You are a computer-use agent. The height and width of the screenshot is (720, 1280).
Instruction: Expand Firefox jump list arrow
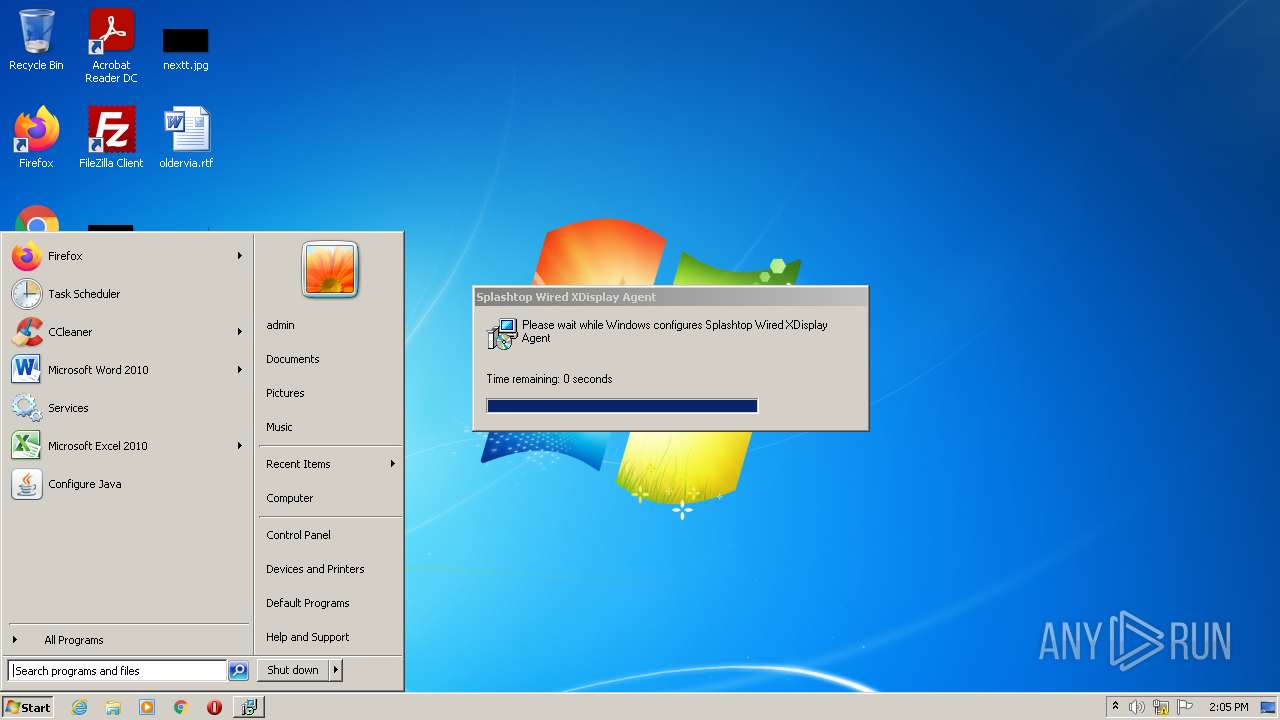coord(240,256)
